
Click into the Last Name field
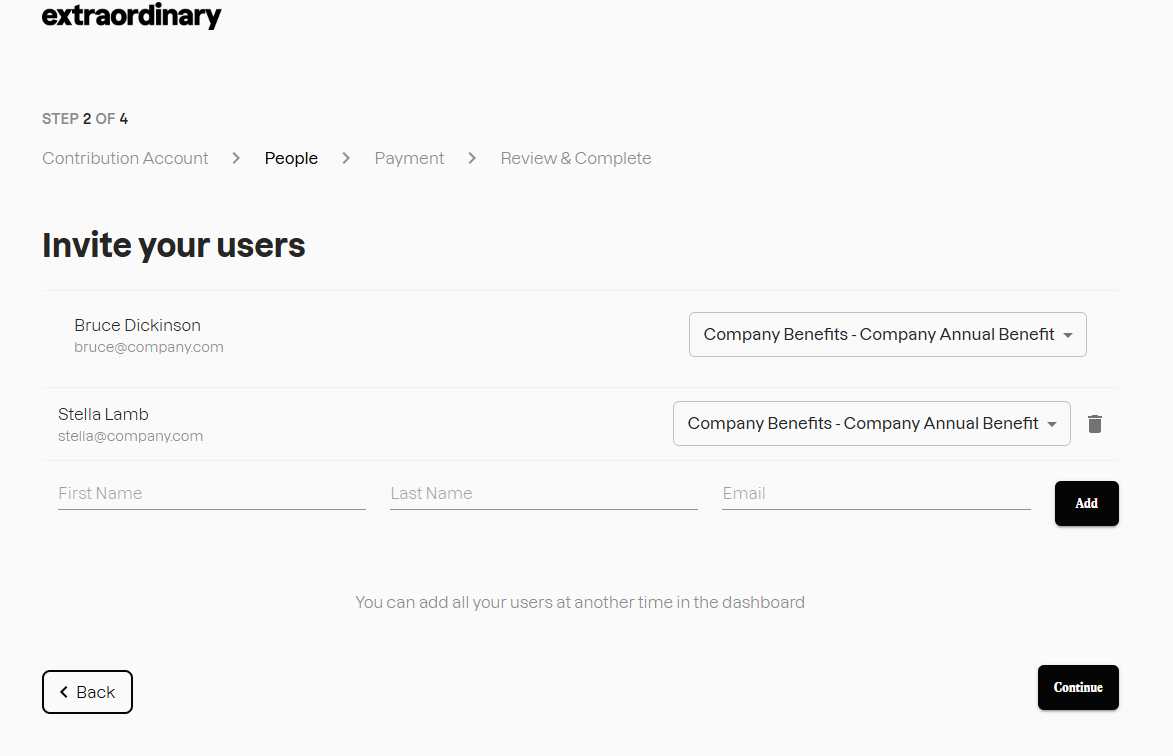click(x=543, y=493)
